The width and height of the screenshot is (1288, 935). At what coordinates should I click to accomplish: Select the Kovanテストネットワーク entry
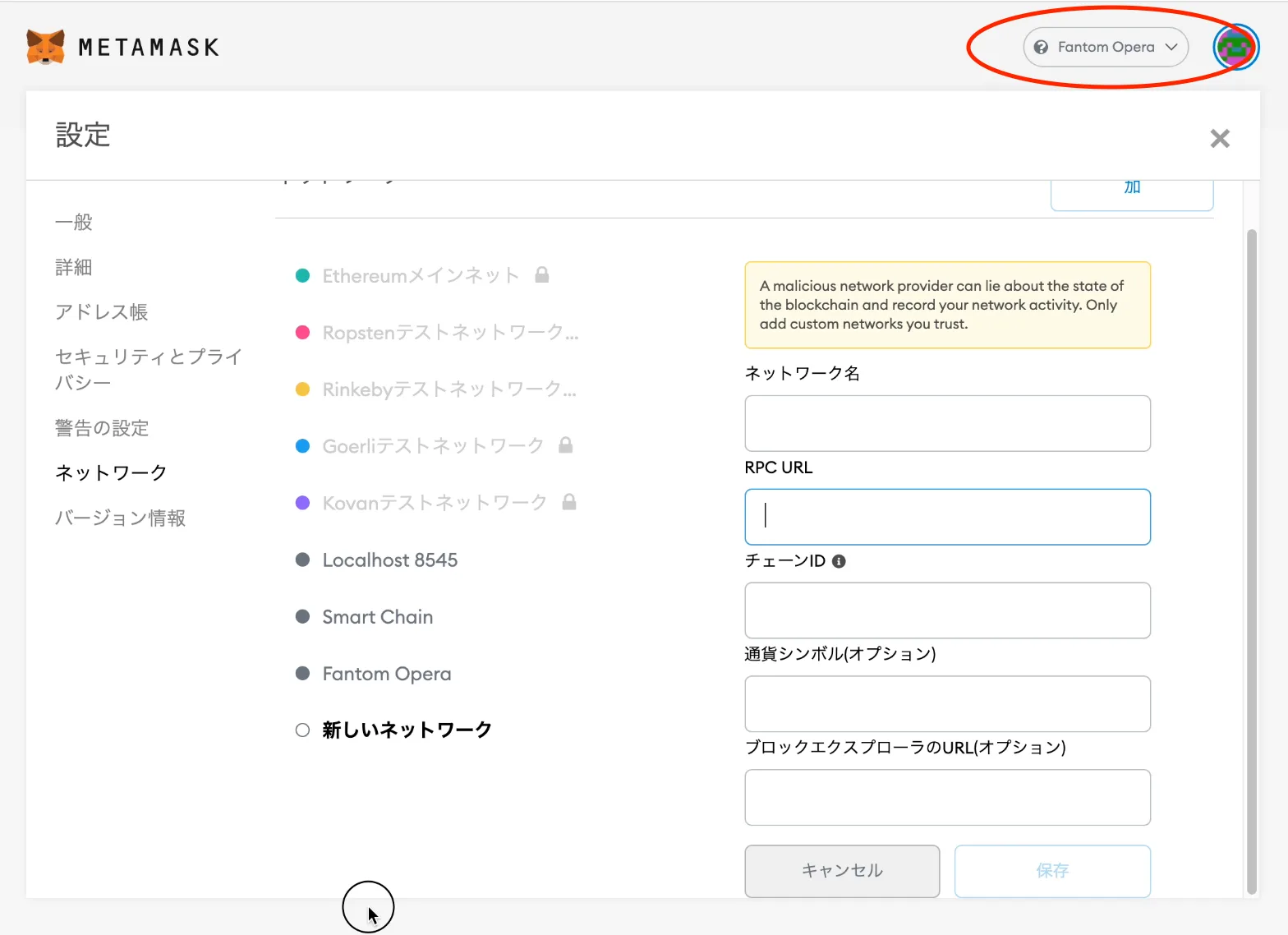[435, 502]
